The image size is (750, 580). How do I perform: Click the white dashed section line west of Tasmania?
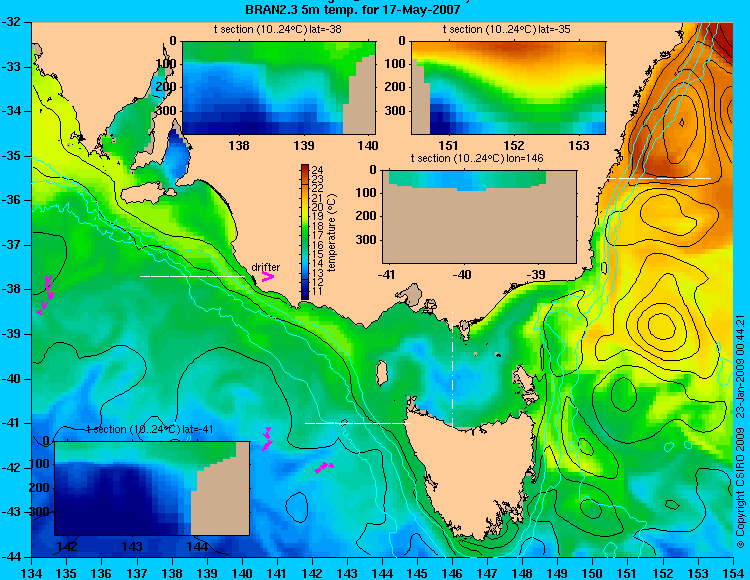point(357,423)
